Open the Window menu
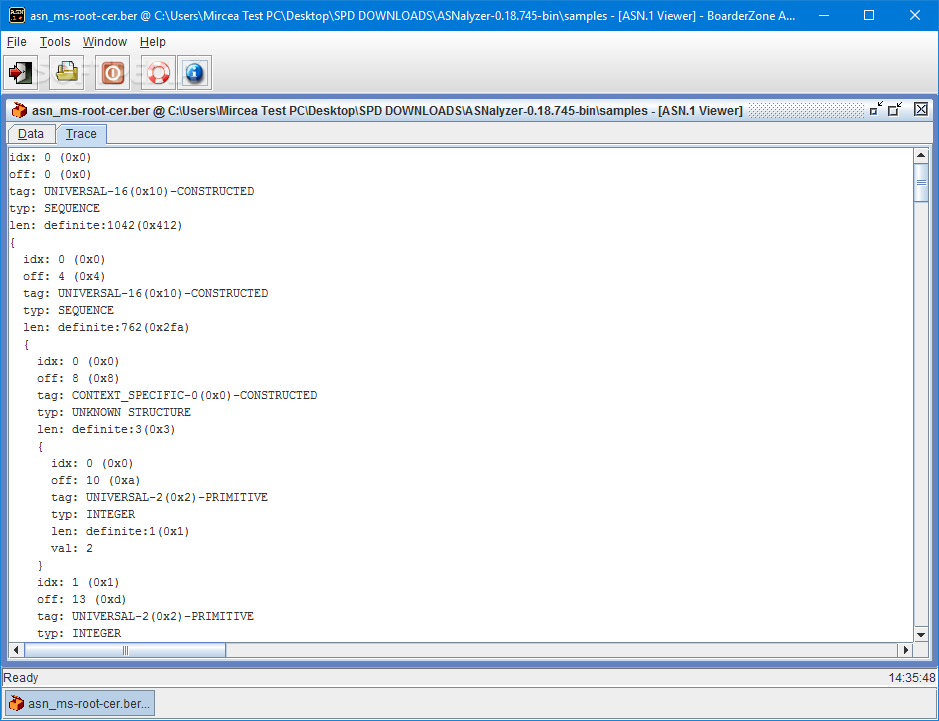This screenshot has width=939, height=721. click(105, 42)
